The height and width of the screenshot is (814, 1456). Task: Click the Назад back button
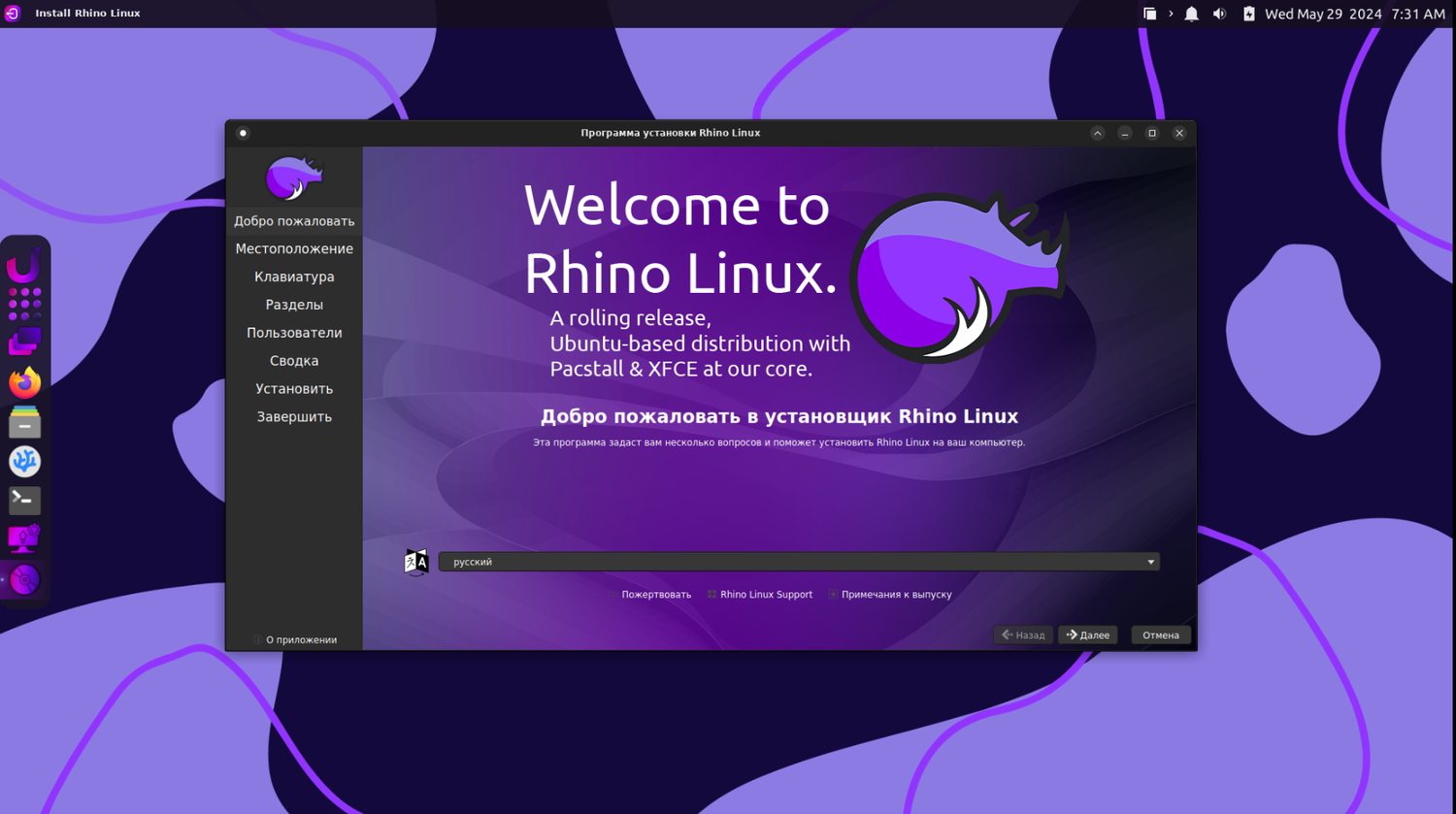pyautogui.click(x=1023, y=635)
